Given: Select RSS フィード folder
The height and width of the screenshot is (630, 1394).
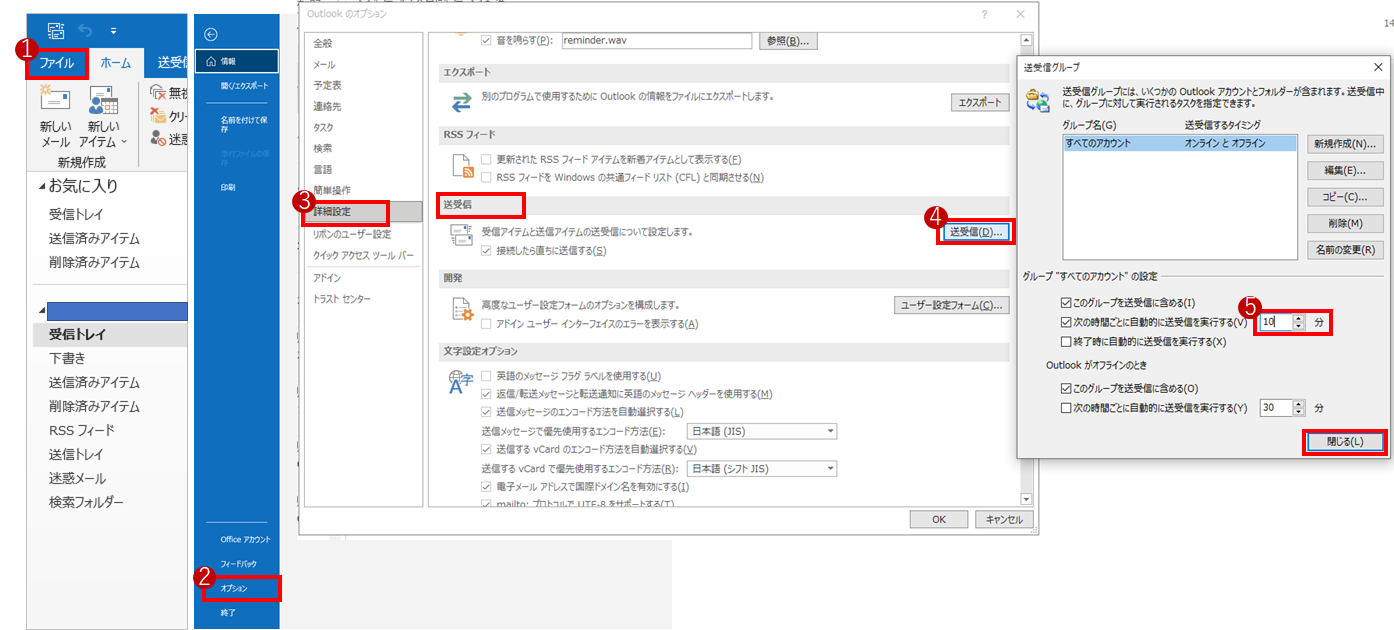Looking at the screenshot, I should click(x=82, y=430).
